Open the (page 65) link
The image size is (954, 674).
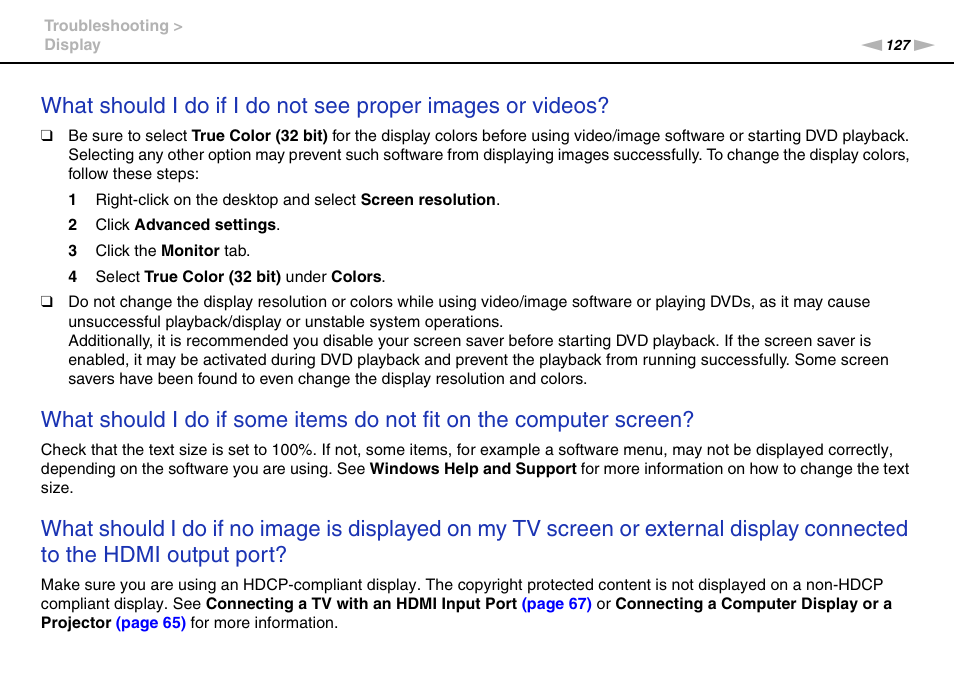[150, 623]
